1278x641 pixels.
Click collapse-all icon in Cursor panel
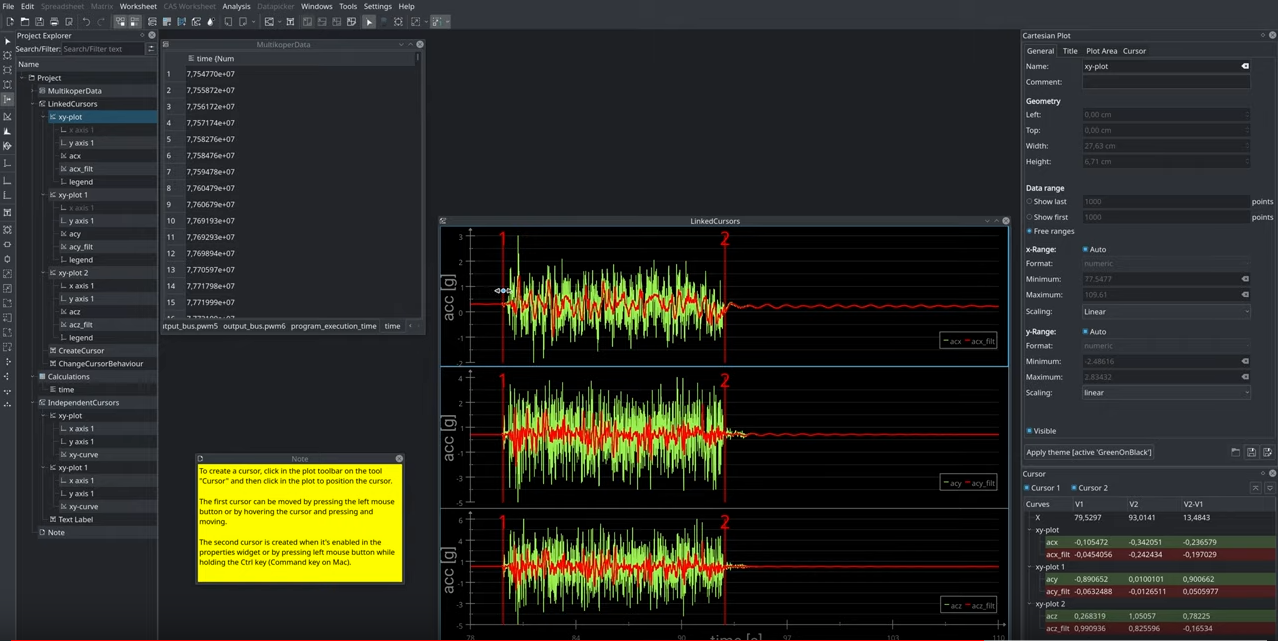[x=1255, y=488]
